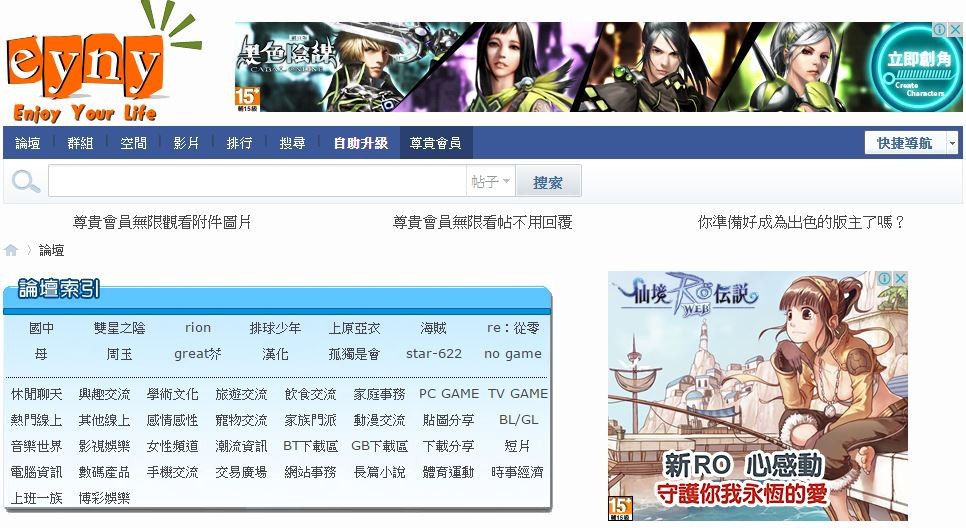
Task: Close the 仙境RO sidebar ad
Action: (900, 279)
